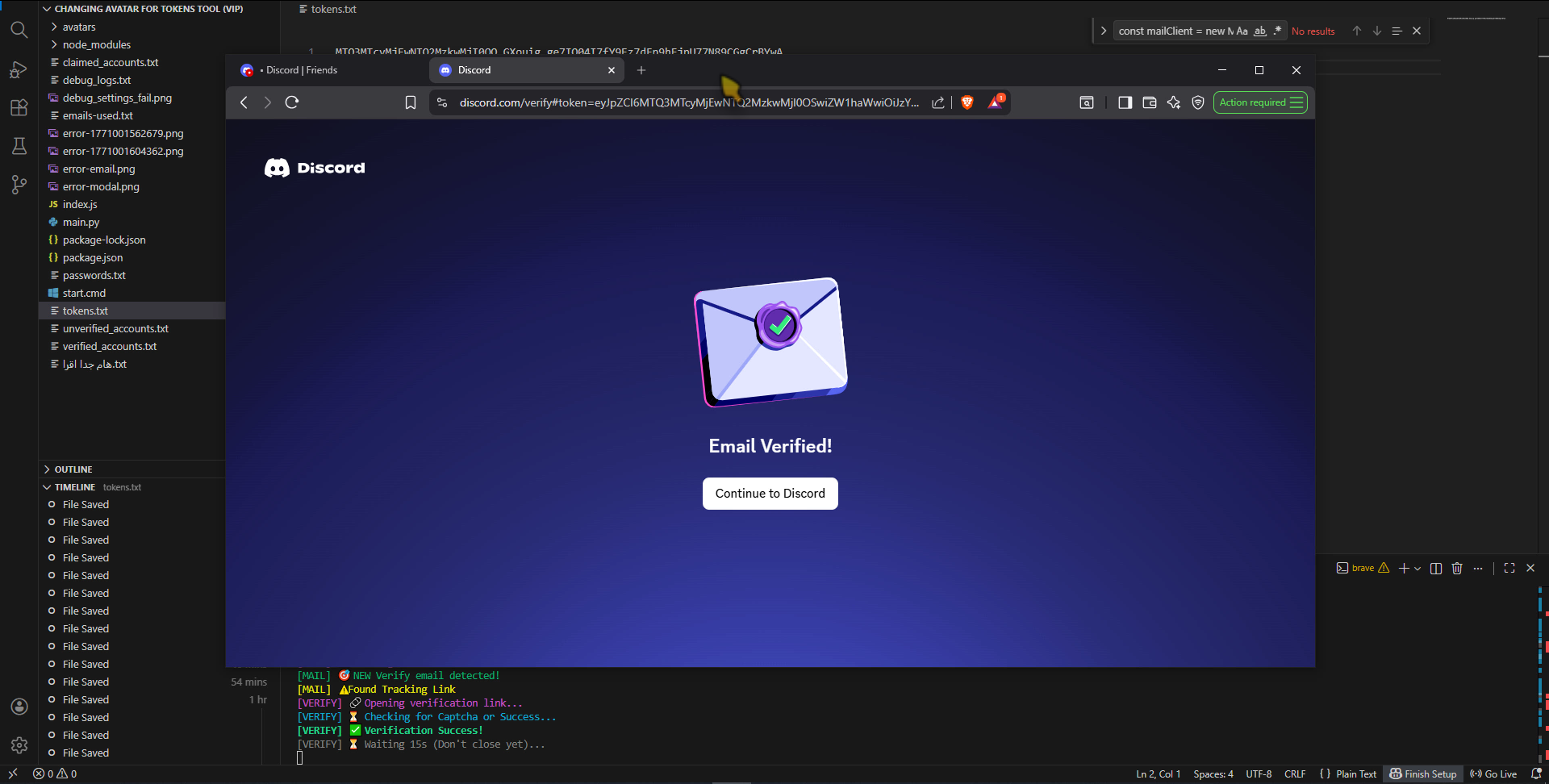Bookmark this page in Brave
1549x784 pixels.
coord(411,102)
